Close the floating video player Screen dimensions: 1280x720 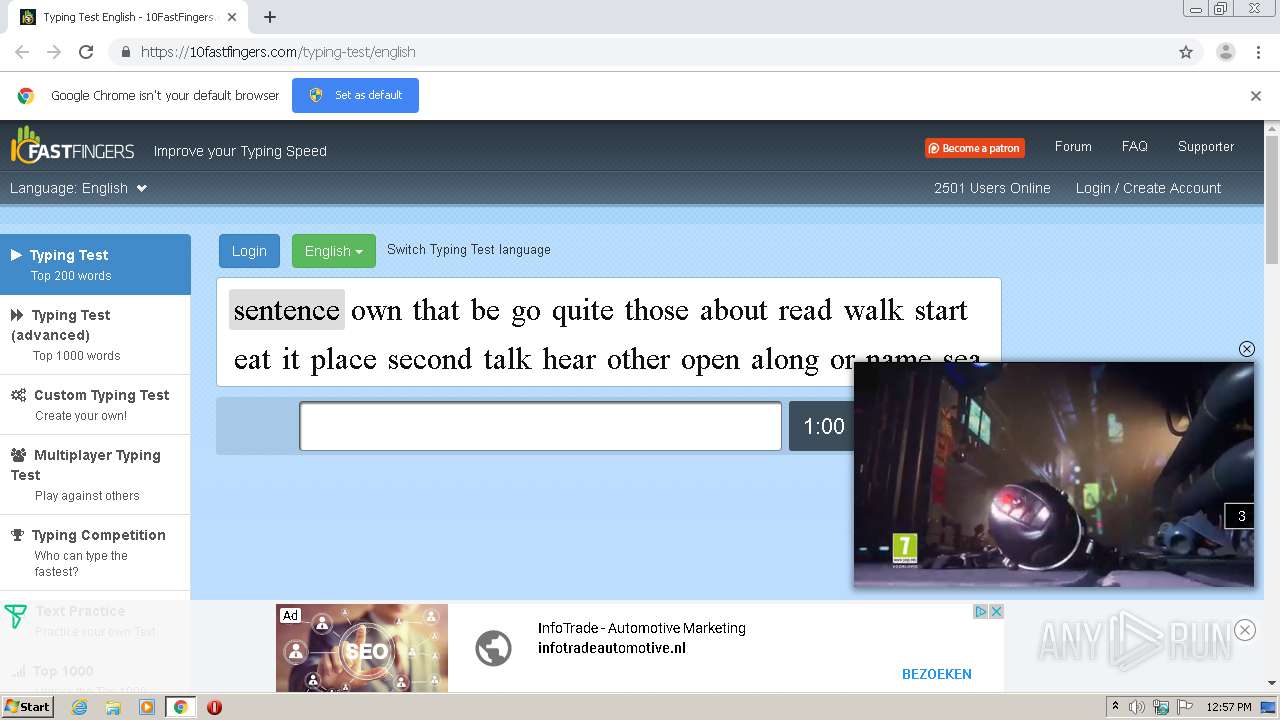[1246, 349]
